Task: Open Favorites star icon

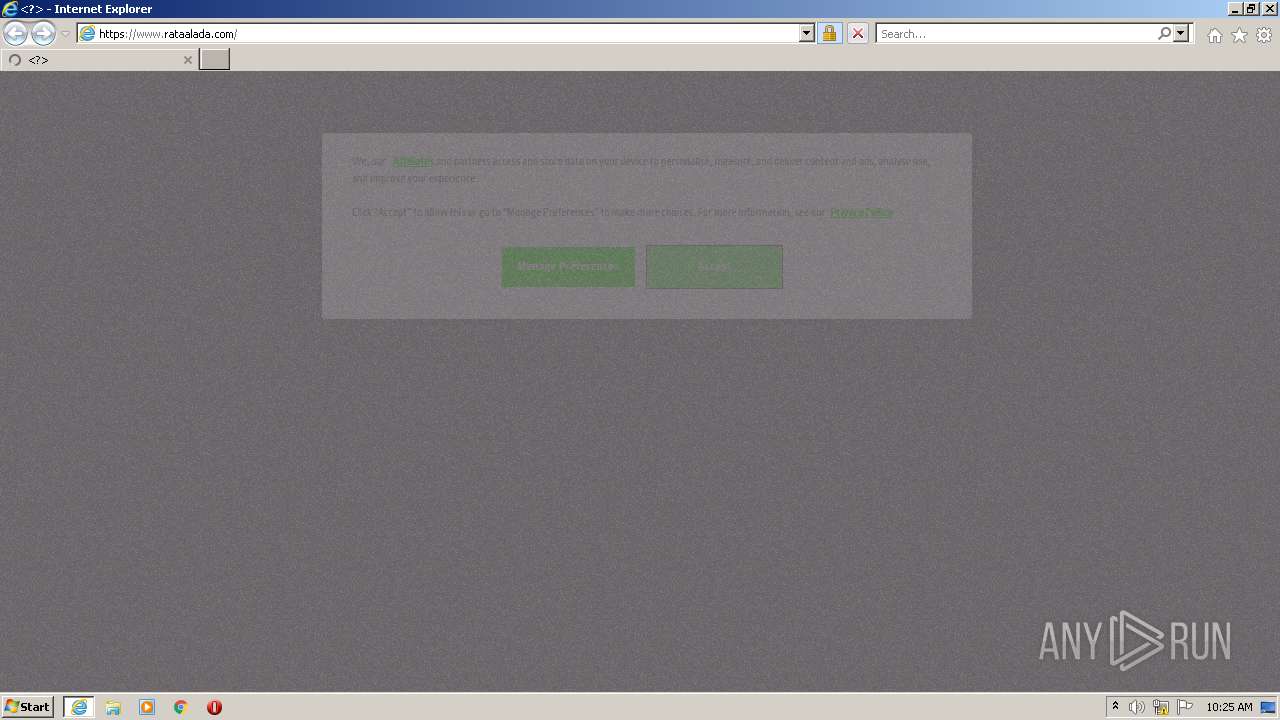Action: click(1239, 35)
